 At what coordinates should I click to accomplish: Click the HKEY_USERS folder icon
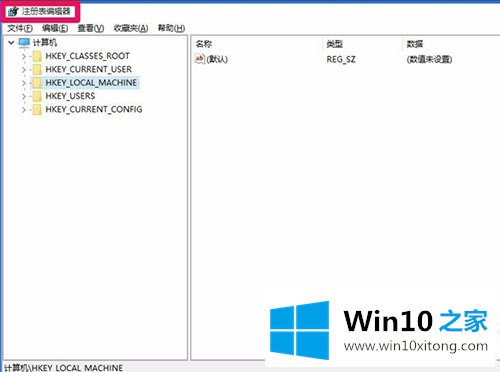tap(37, 96)
